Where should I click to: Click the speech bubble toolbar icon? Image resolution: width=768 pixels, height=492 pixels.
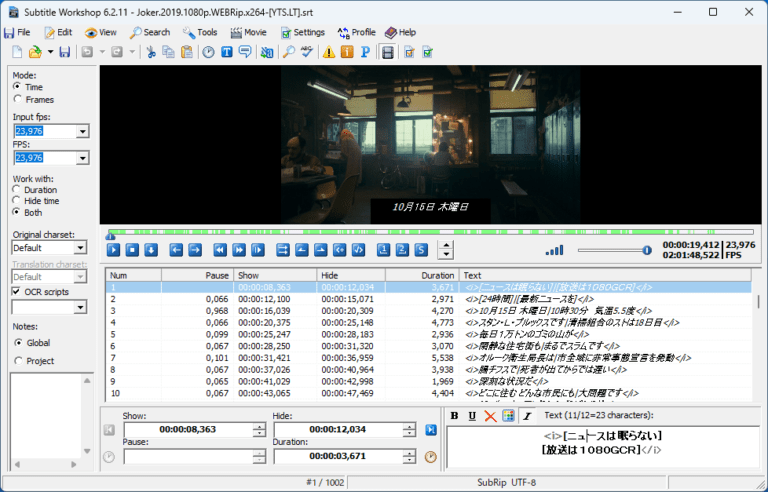pyautogui.click(x=245, y=52)
